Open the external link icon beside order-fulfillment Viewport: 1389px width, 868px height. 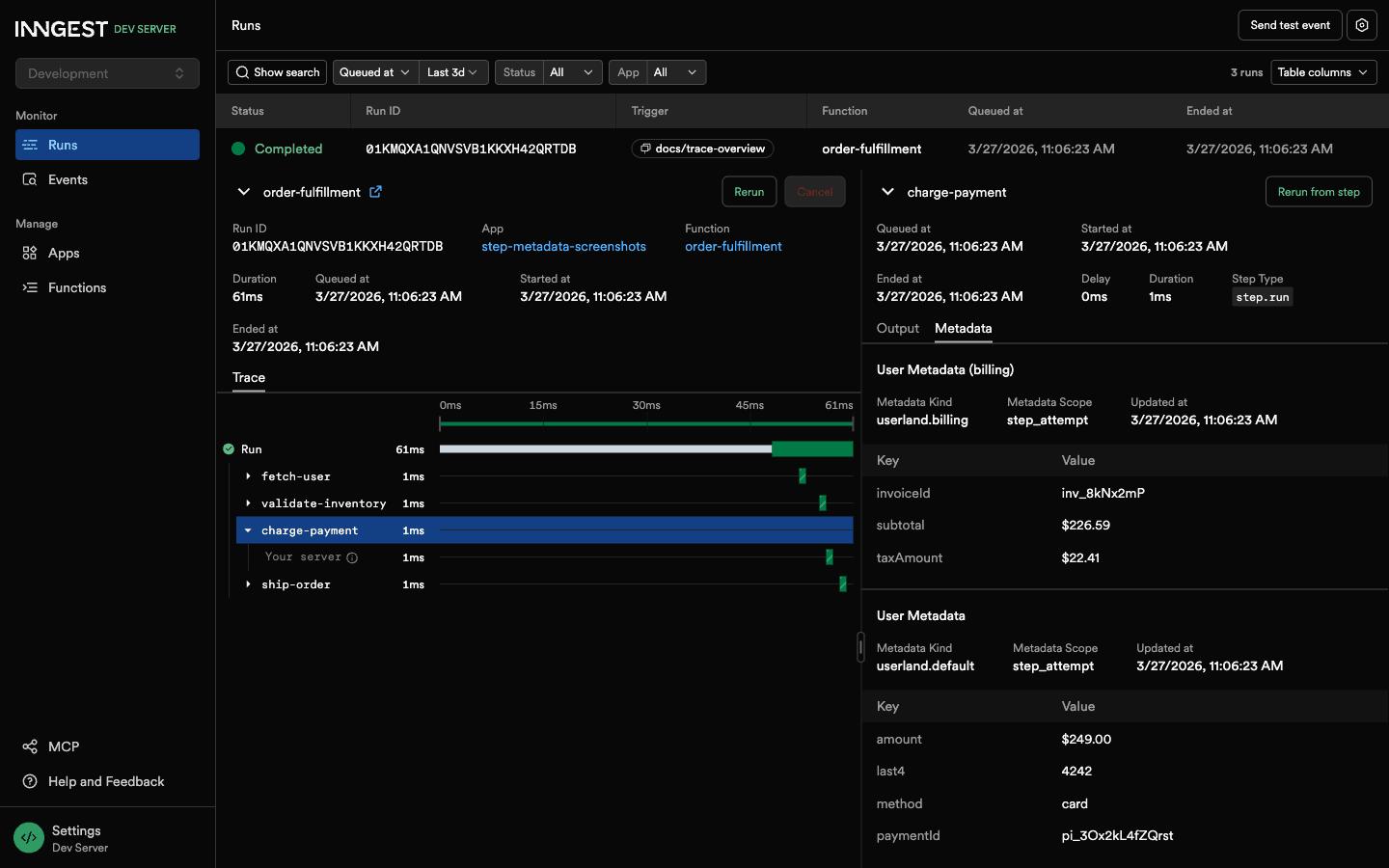[375, 192]
